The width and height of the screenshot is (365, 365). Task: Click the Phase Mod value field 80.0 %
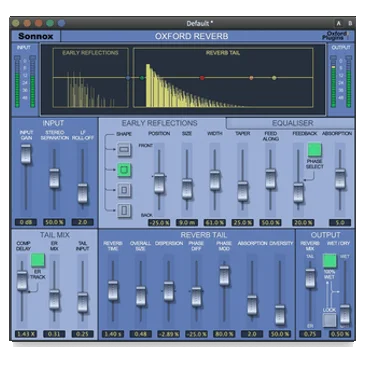pos(224,334)
